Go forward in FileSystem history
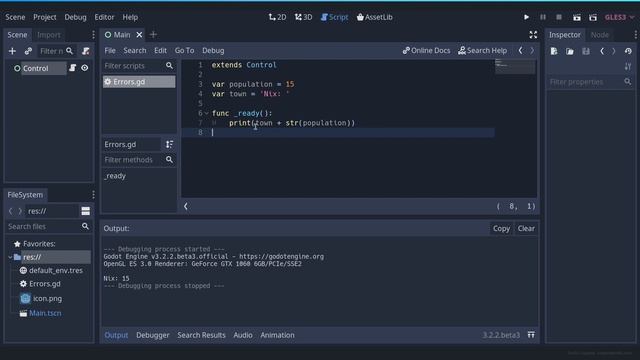 point(20,211)
